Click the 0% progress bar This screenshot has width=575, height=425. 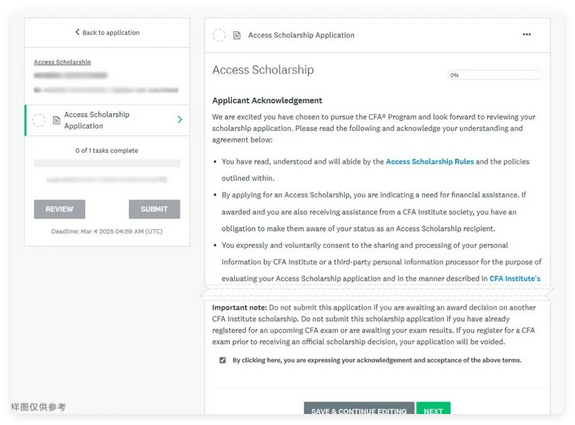495,75
